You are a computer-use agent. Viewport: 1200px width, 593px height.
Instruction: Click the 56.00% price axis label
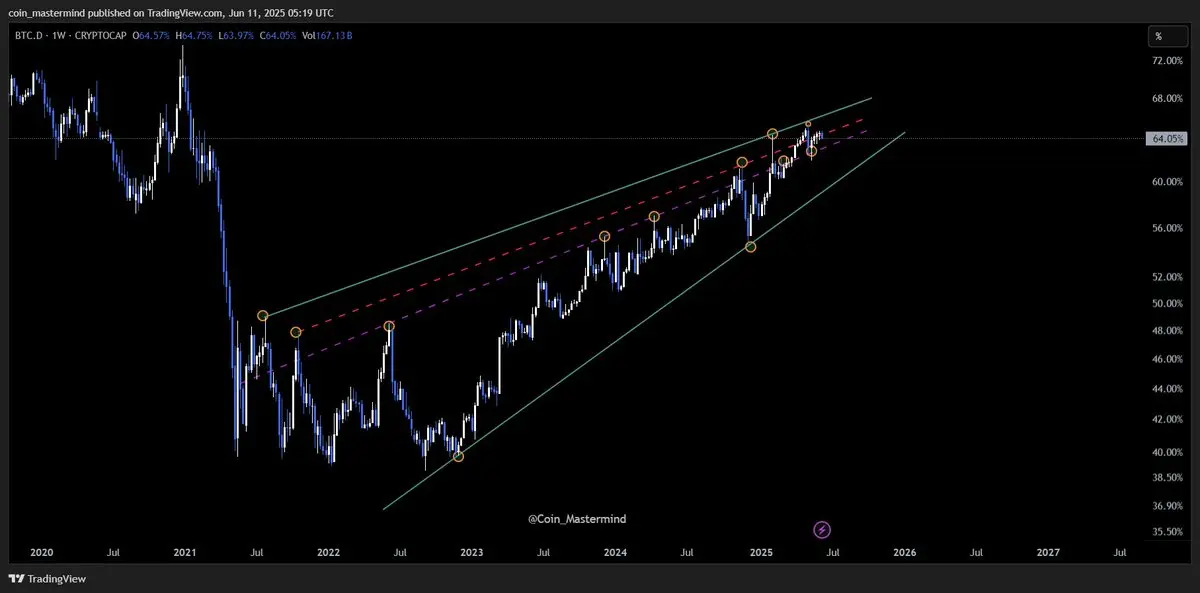(1168, 229)
